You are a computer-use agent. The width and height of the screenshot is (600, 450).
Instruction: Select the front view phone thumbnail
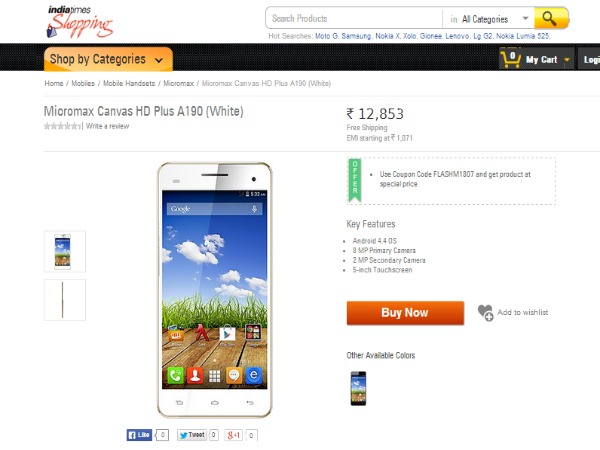(x=65, y=251)
